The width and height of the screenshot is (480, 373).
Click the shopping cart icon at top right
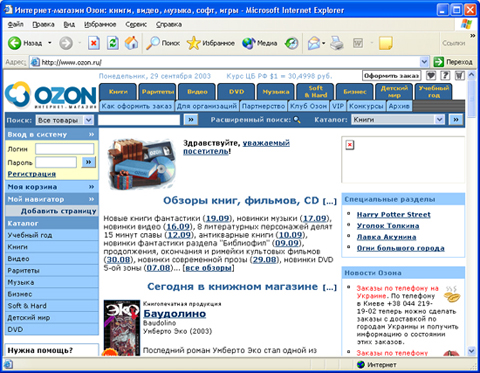(460, 76)
